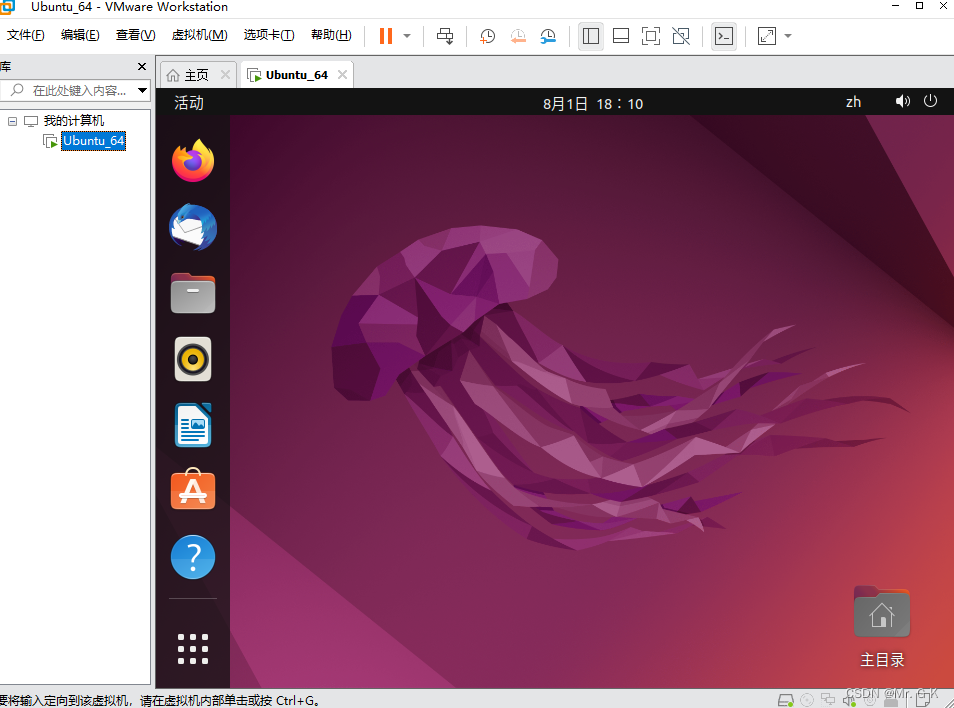Open the 虚拟机(M) menu
954x708 pixels.
point(200,35)
